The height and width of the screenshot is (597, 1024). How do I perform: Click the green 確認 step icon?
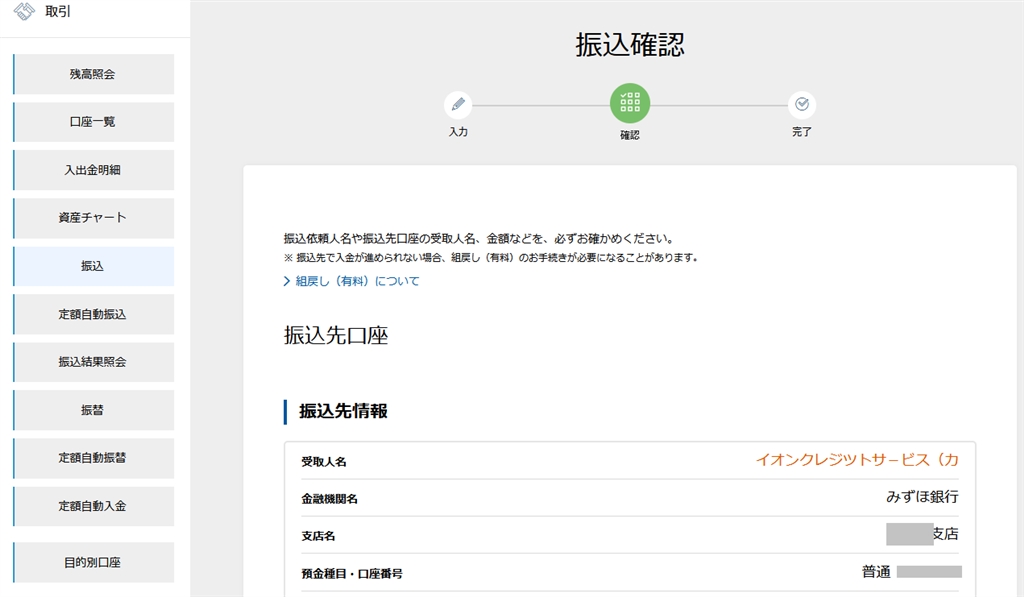[x=630, y=103]
